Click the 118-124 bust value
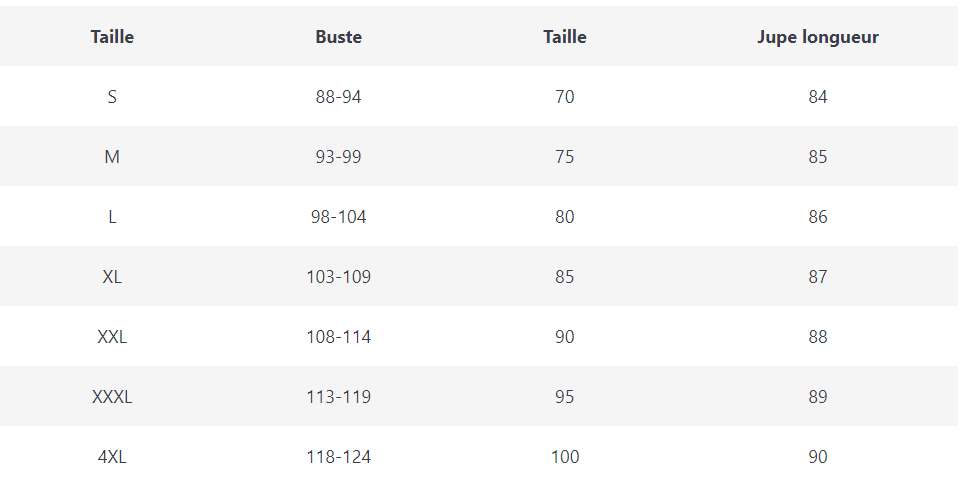 pyautogui.click(x=338, y=457)
